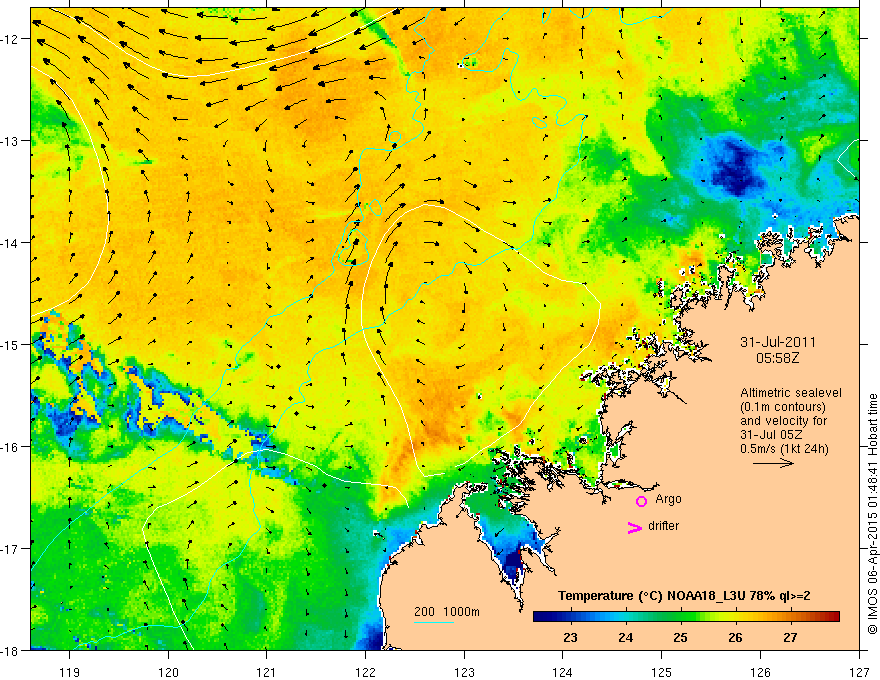This screenshot has width=880, height=680.
Task: Click the Temperature NOAA18_L3U title text
Action: point(684,596)
